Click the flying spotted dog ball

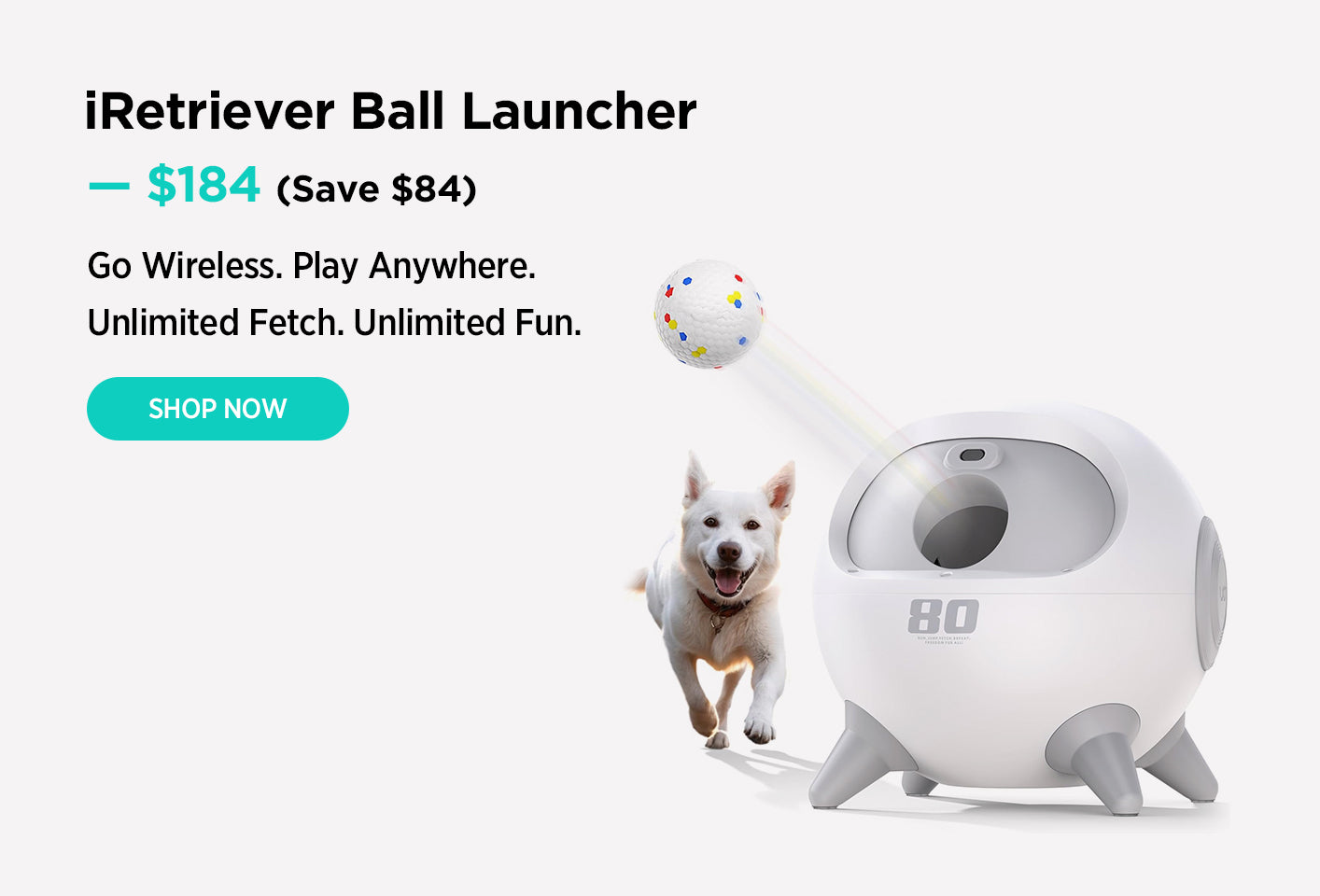tap(709, 314)
